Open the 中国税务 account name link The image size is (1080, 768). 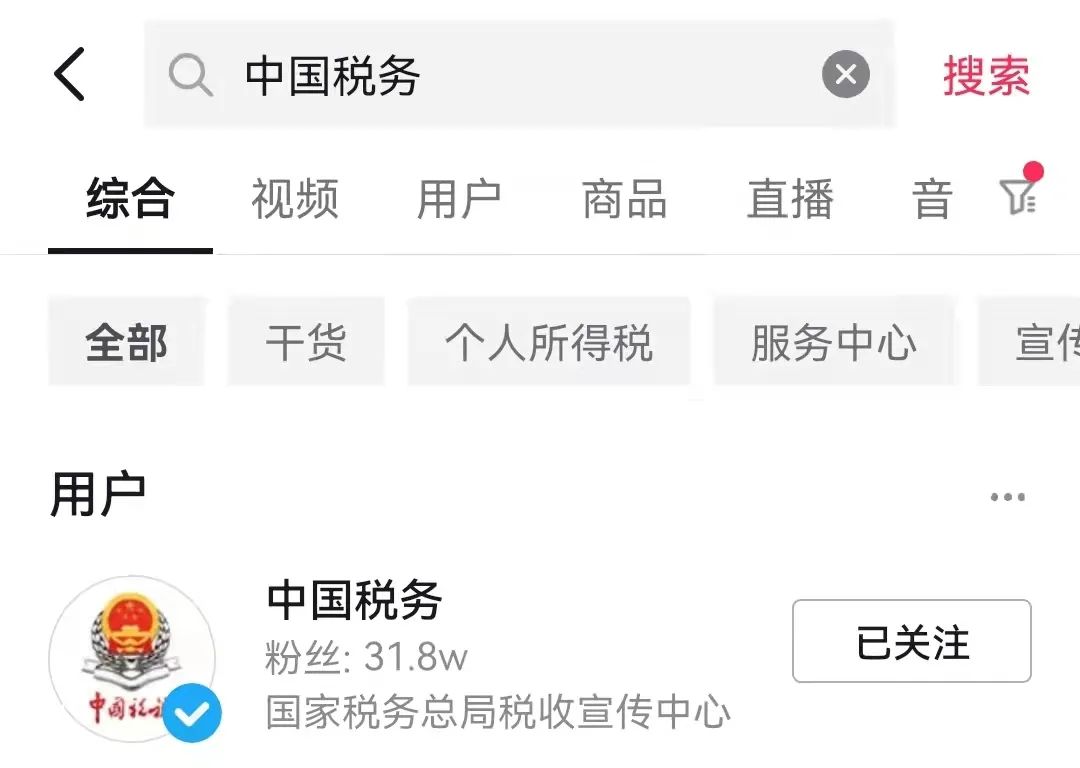[355, 600]
